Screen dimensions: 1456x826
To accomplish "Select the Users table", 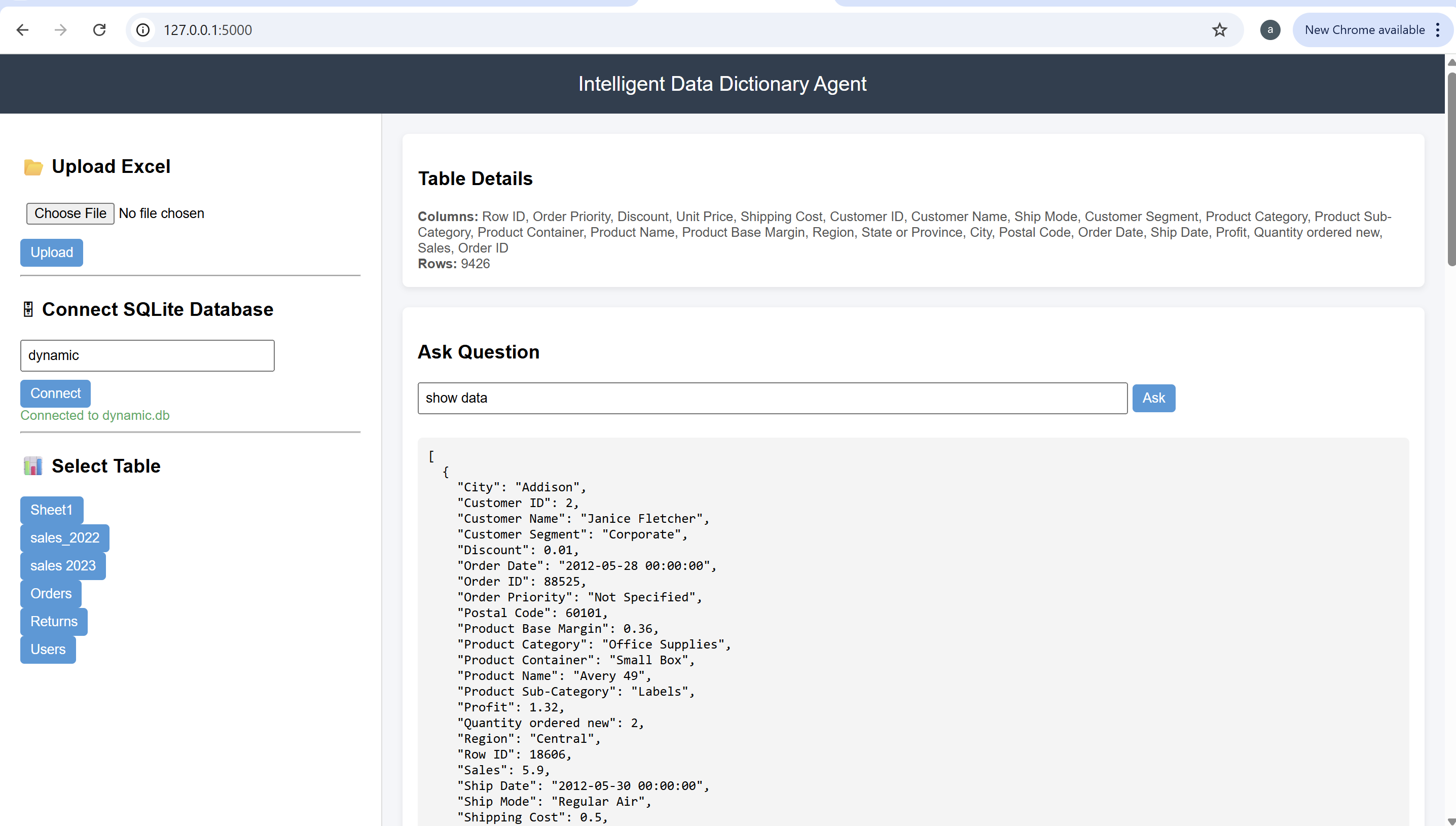I will [x=48, y=650].
